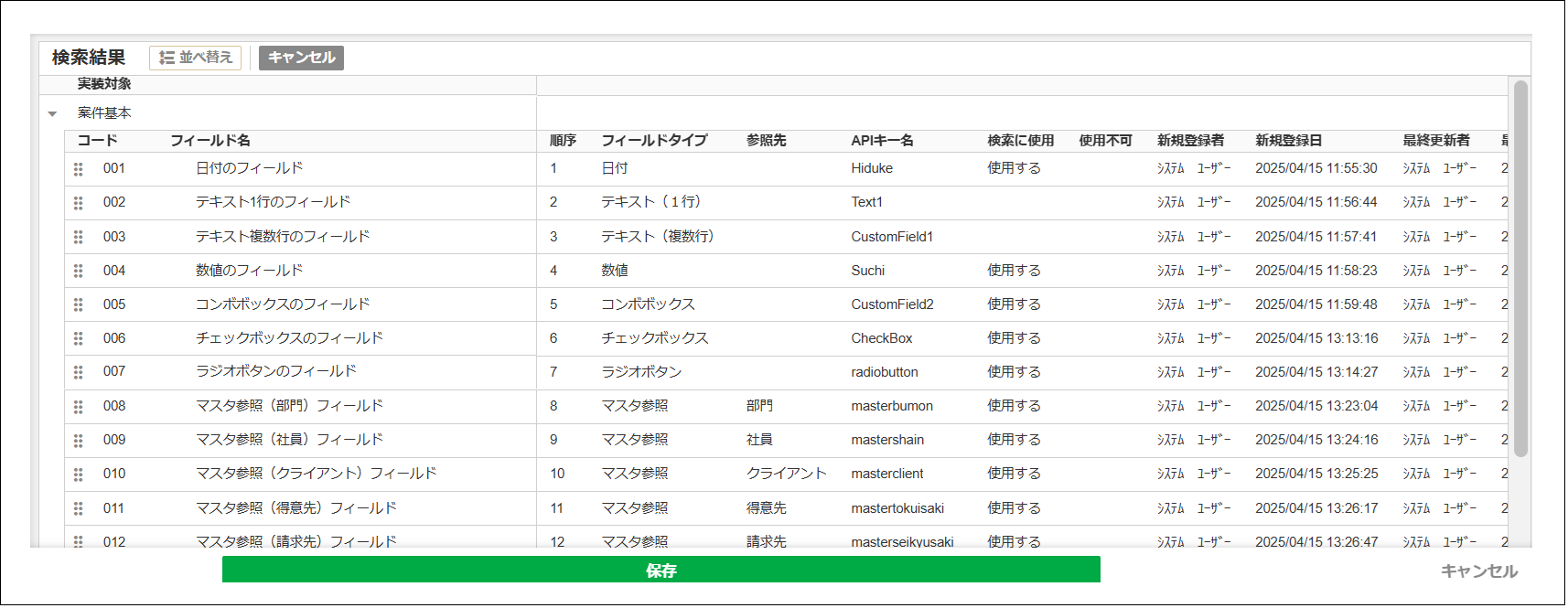Click the キャンセル link next to 保存
Screen dimensions: 1568x608
[1478, 571]
